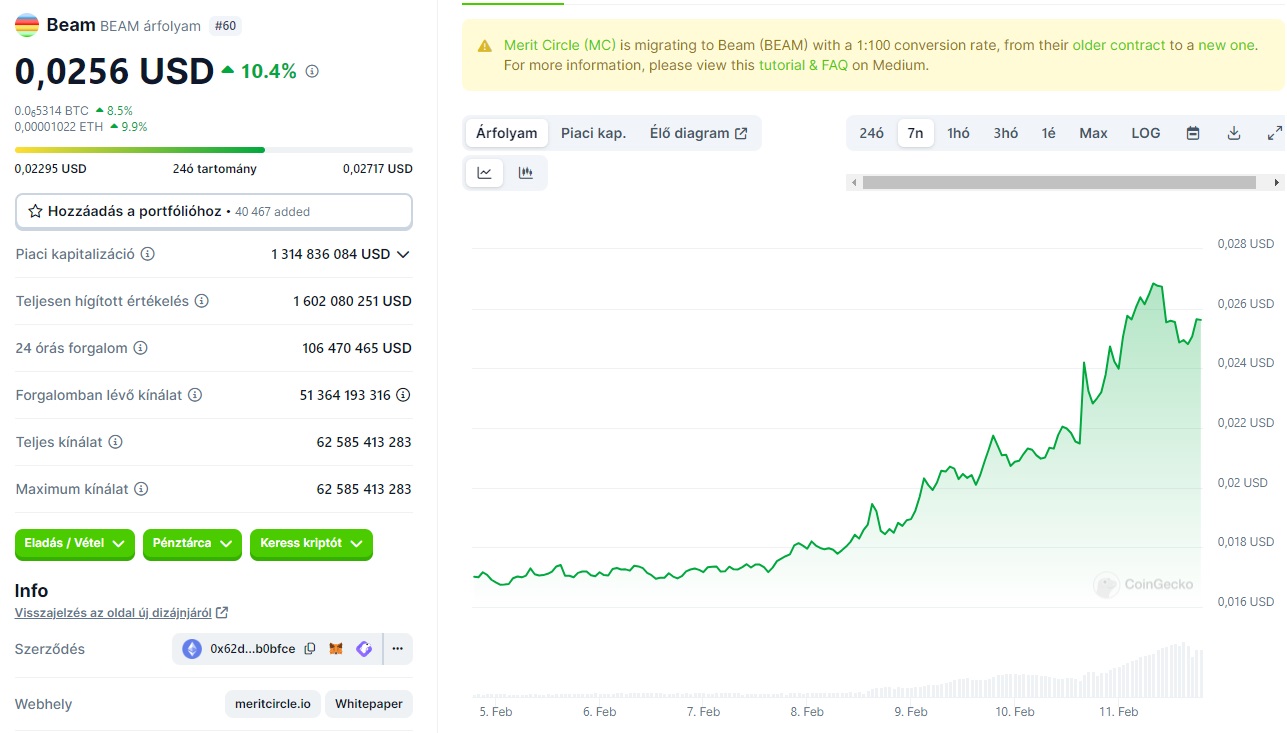This screenshot has height=733, width=1287.
Task: Open the Eladás / Vétel dropdown
Action: tap(75, 543)
